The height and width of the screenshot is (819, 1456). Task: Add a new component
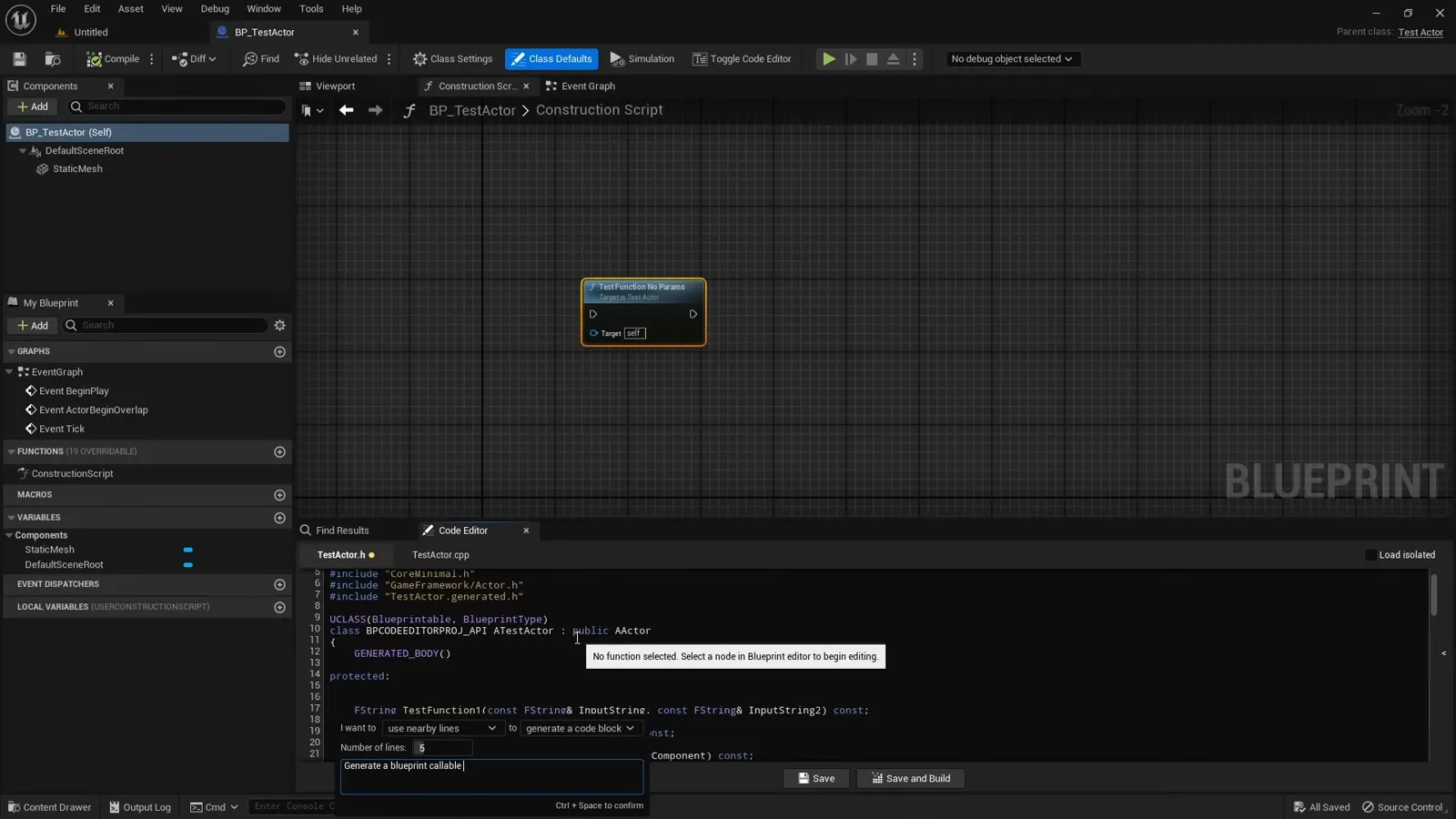[x=33, y=106]
